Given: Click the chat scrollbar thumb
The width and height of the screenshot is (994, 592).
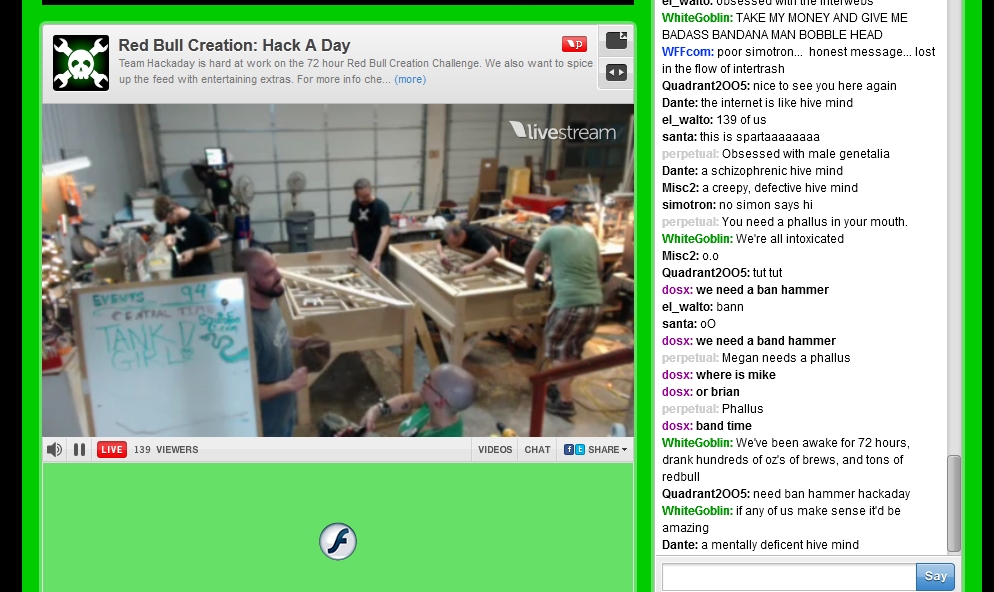Looking at the screenshot, I should coord(953,503).
